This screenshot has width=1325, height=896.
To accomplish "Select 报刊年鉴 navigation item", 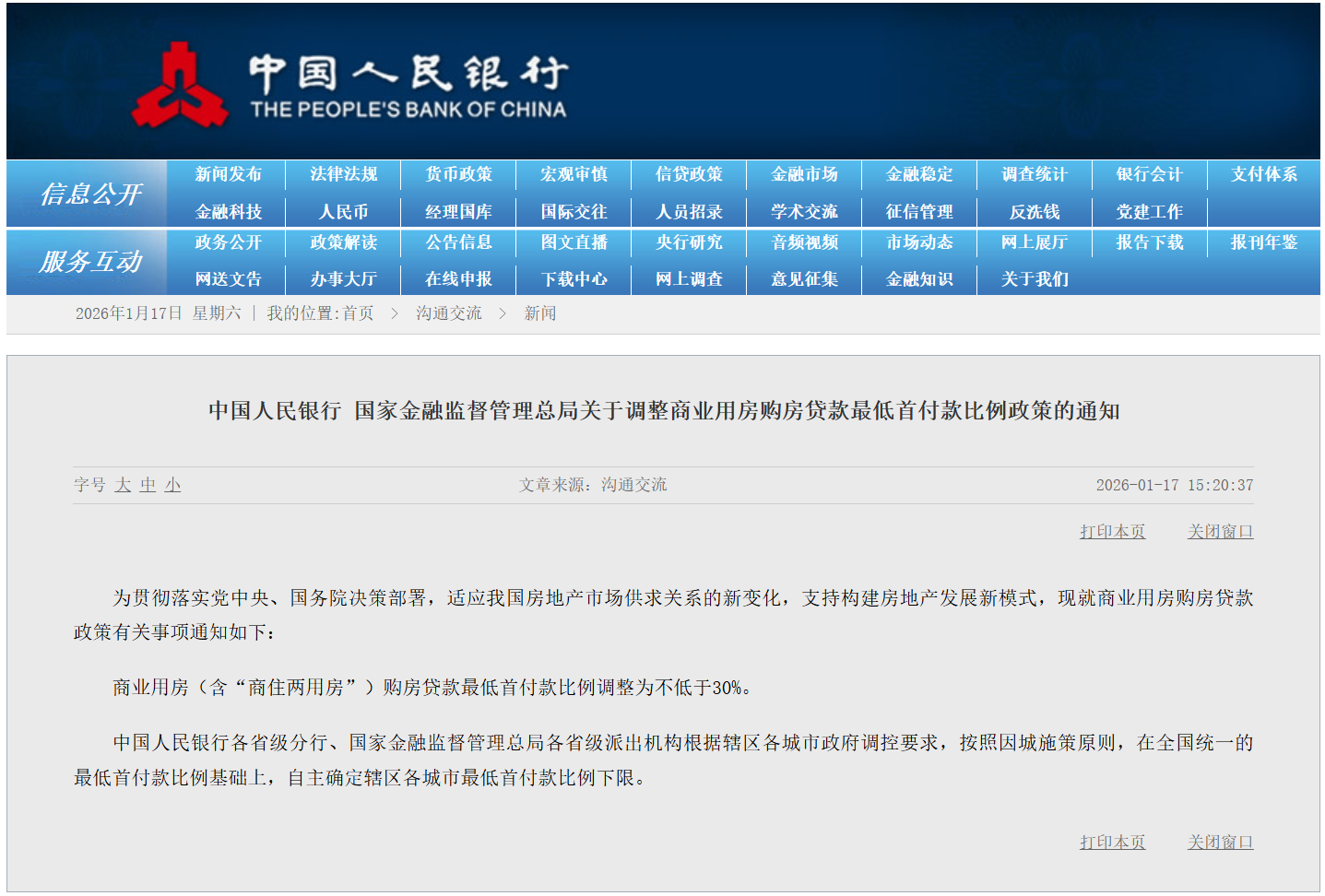I will click(1263, 242).
